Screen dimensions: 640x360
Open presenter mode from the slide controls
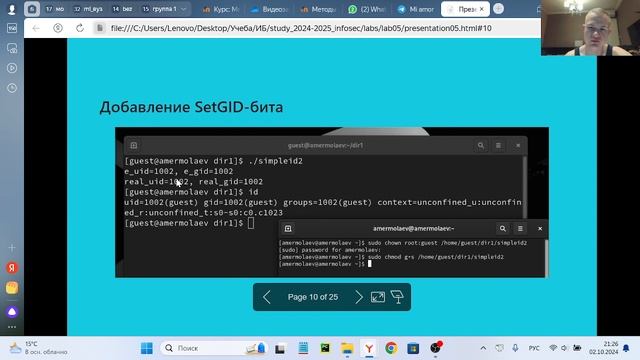pyautogui.click(x=397, y=297)
